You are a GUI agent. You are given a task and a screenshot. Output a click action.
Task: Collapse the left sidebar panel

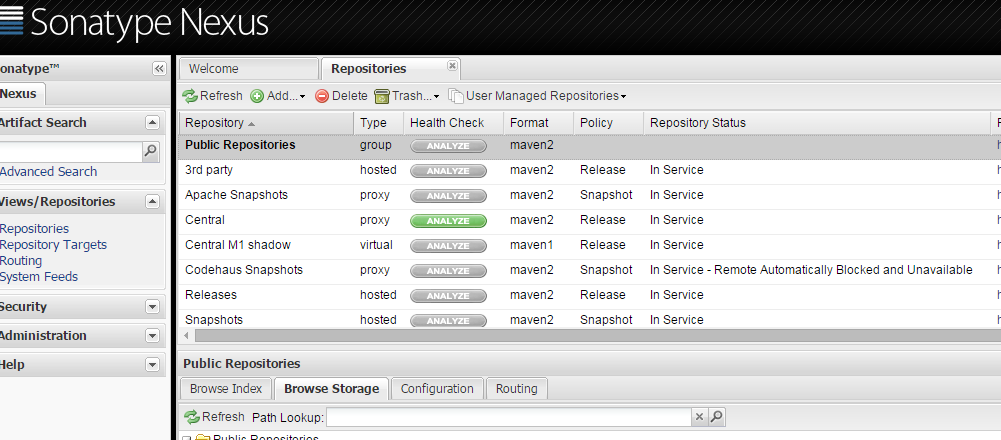coord(159,69)
